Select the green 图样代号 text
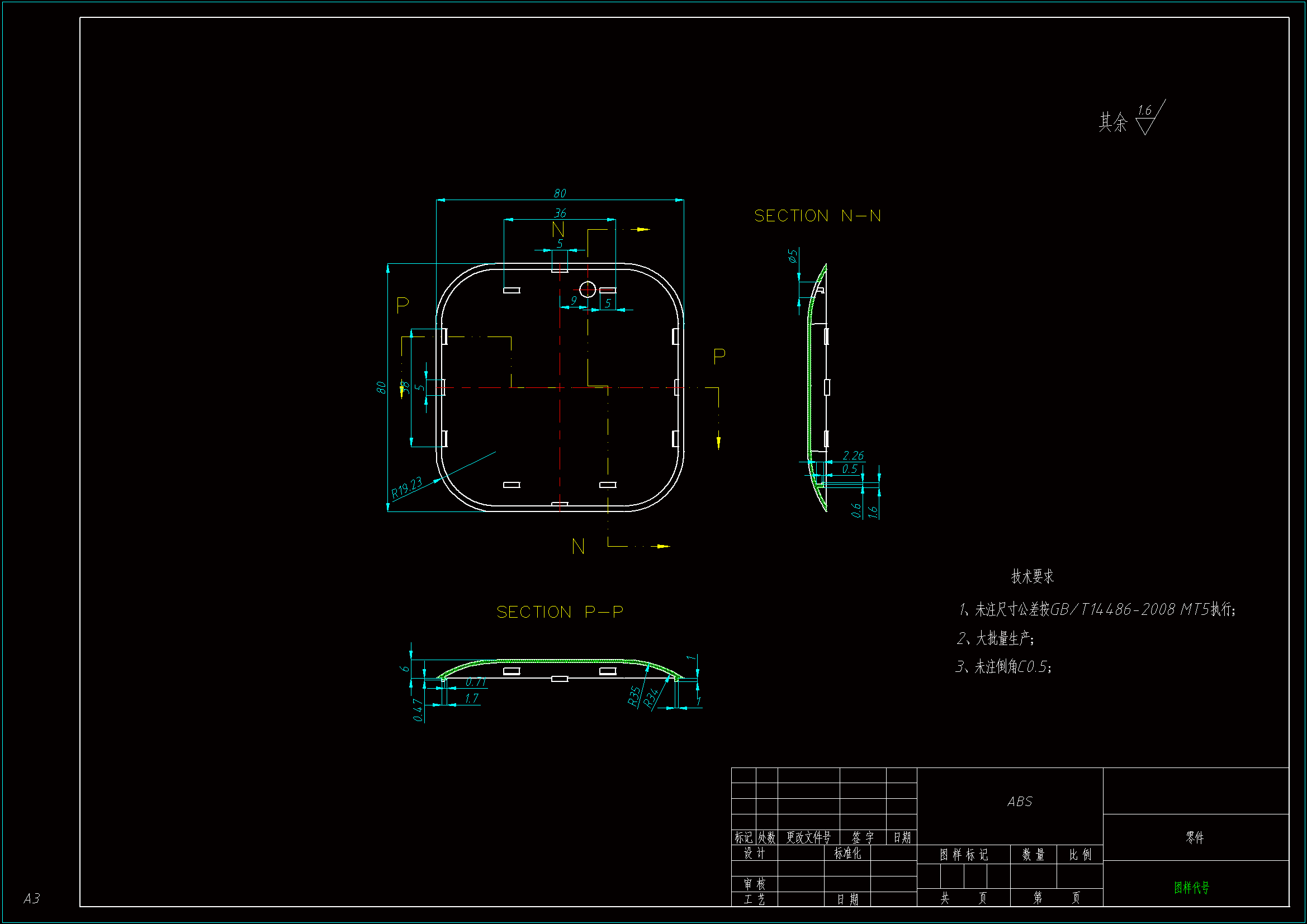 click(1191, 888)
